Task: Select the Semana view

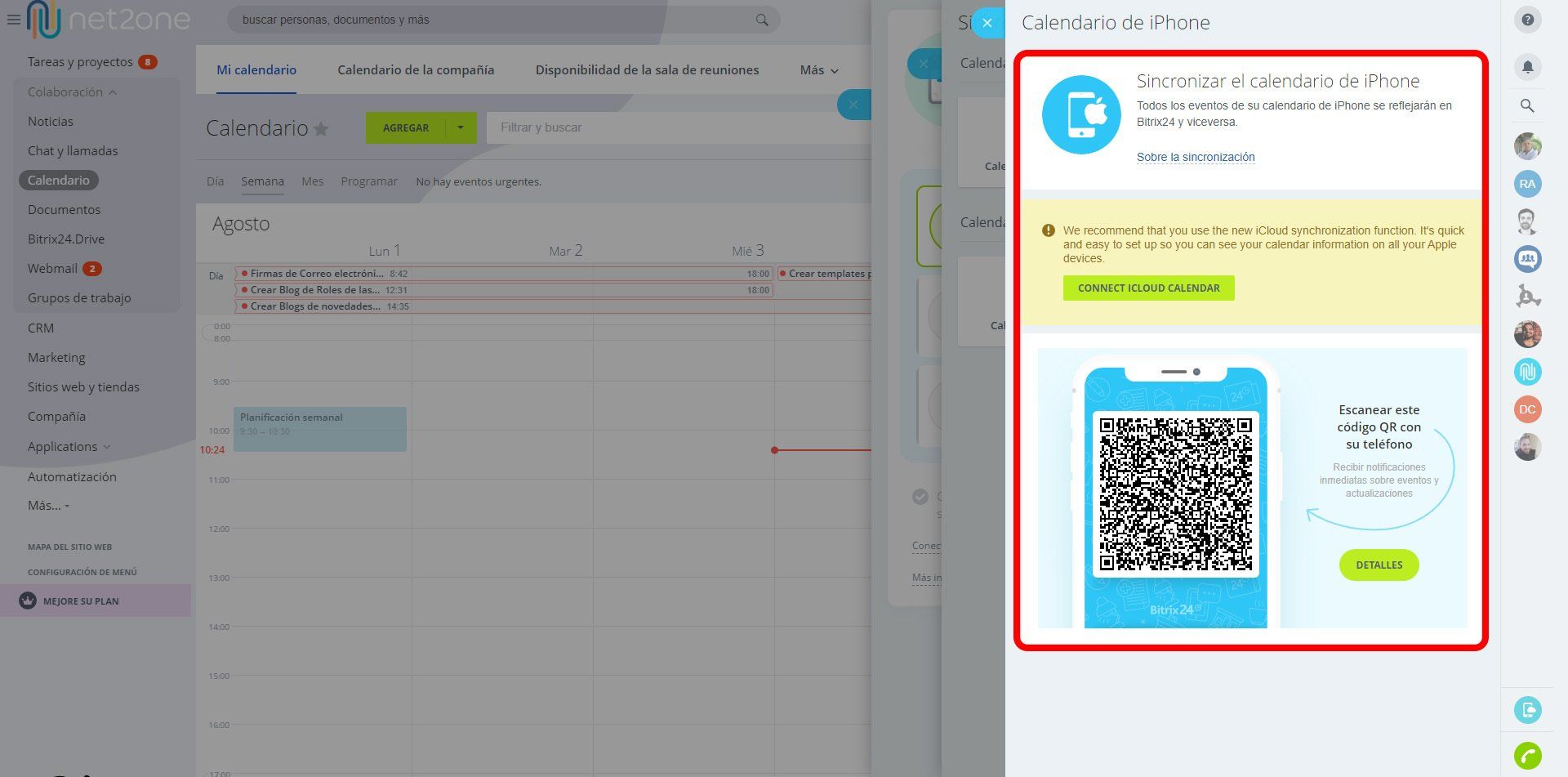Action: [262, 181]
